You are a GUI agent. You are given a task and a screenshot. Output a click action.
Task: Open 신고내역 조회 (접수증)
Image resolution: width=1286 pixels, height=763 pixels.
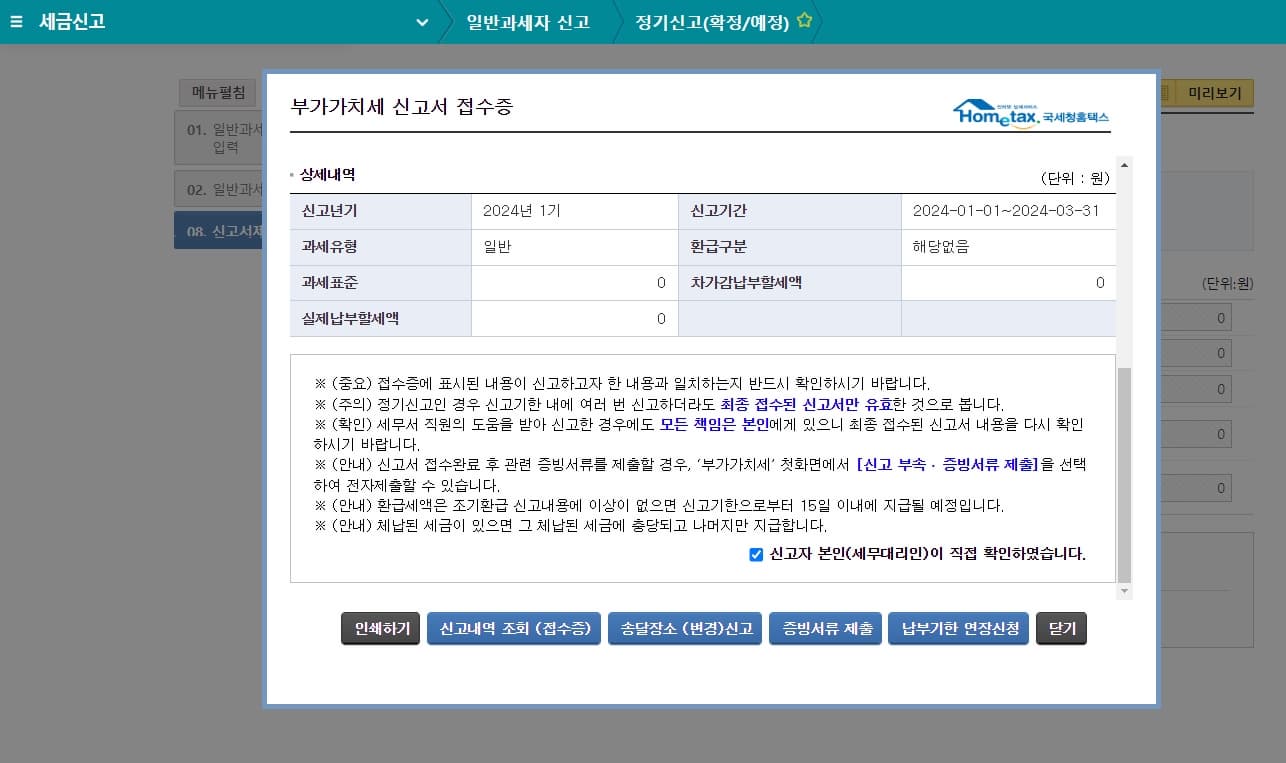[x=514, y=629]
